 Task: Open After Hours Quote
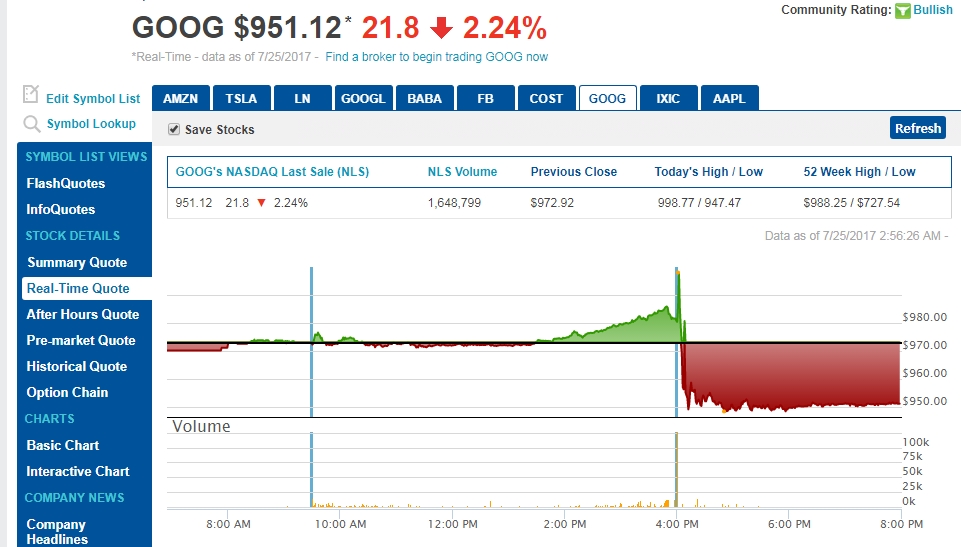(83, 314)
